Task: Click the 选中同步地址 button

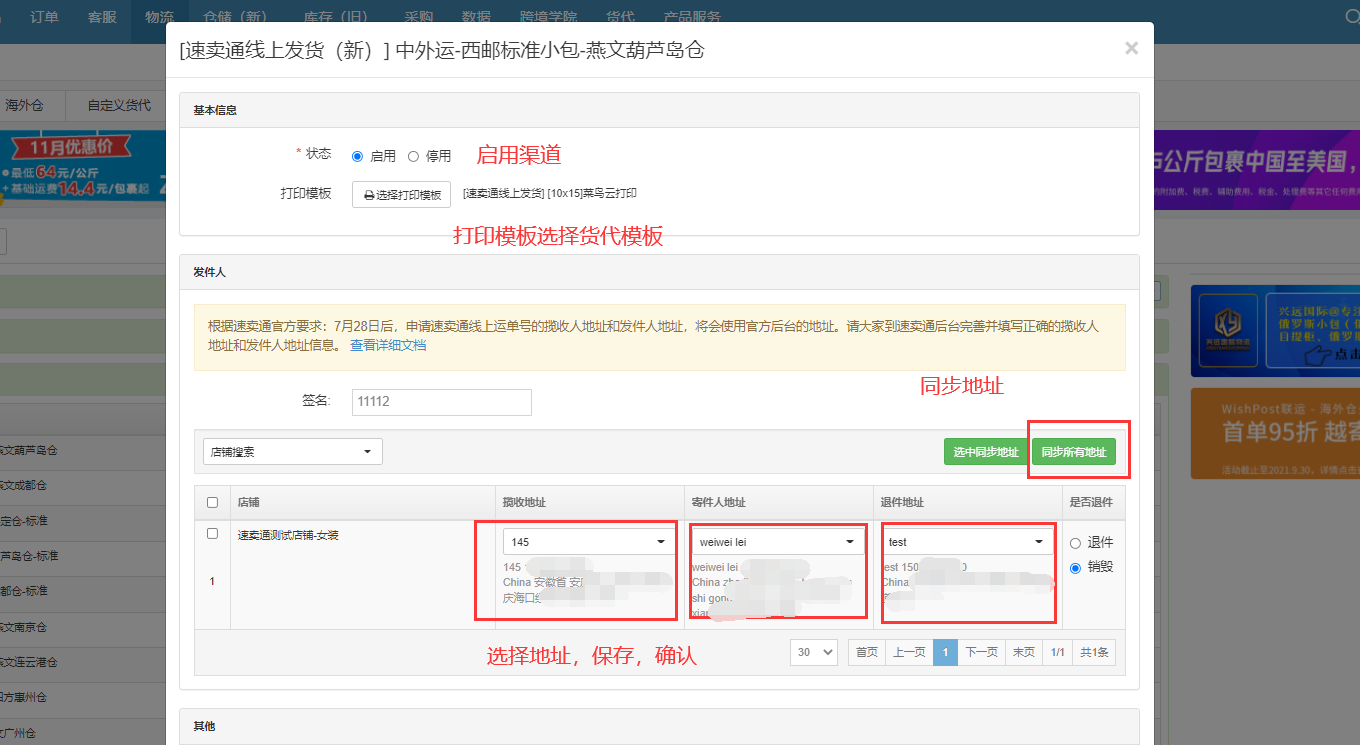Action: tap(985, 452)
